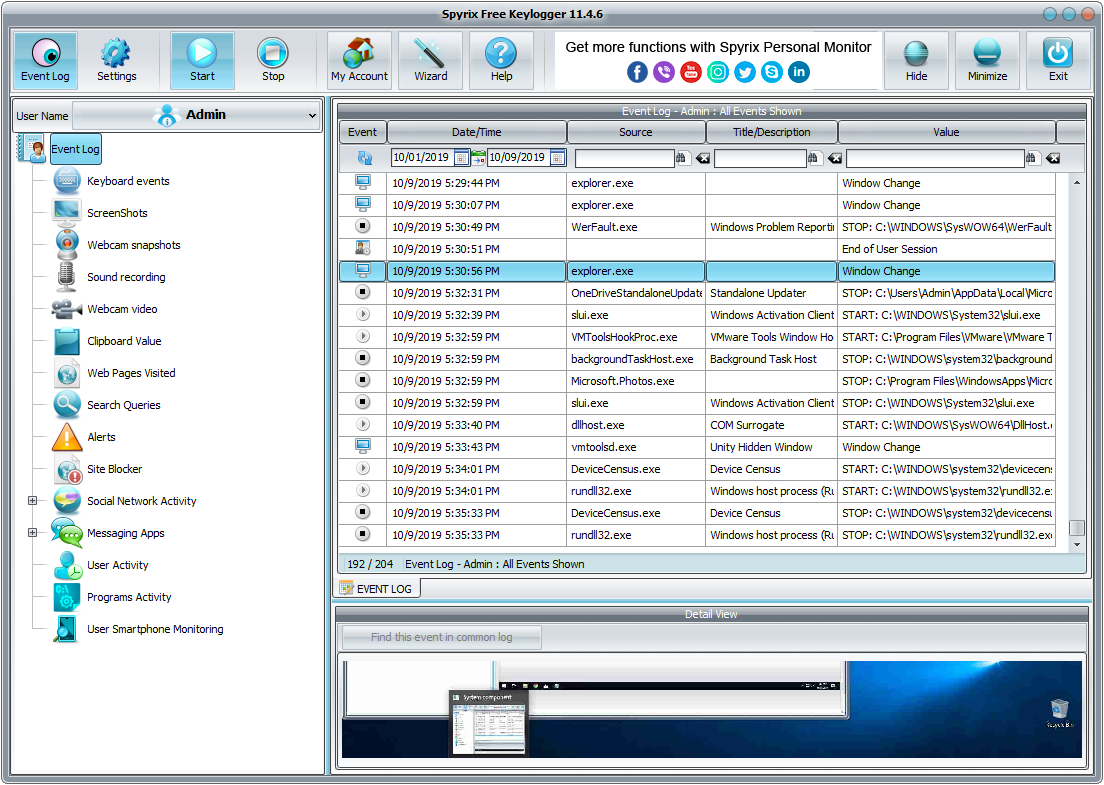Click the Source filter input field
1104x785 pixels.
coord(625,158)
